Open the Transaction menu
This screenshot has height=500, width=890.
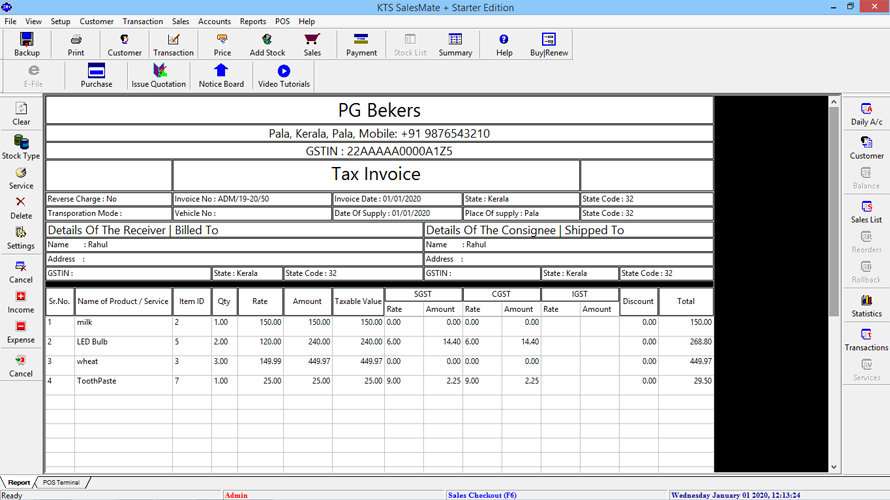click(x=142, y=21)
